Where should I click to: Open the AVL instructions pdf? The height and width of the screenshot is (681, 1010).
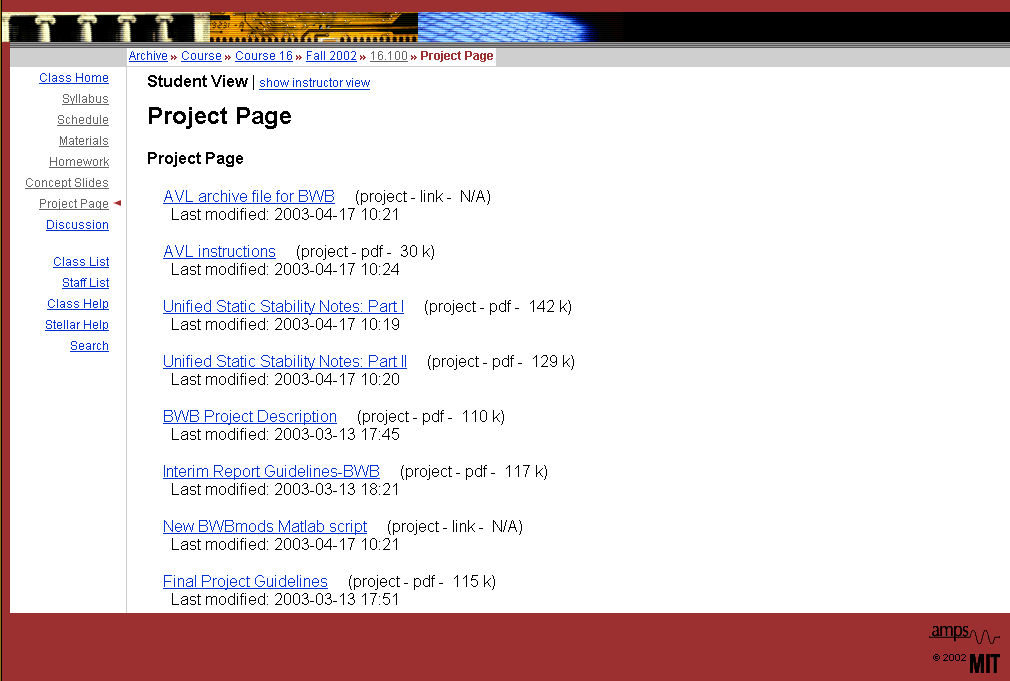[219, 252]
